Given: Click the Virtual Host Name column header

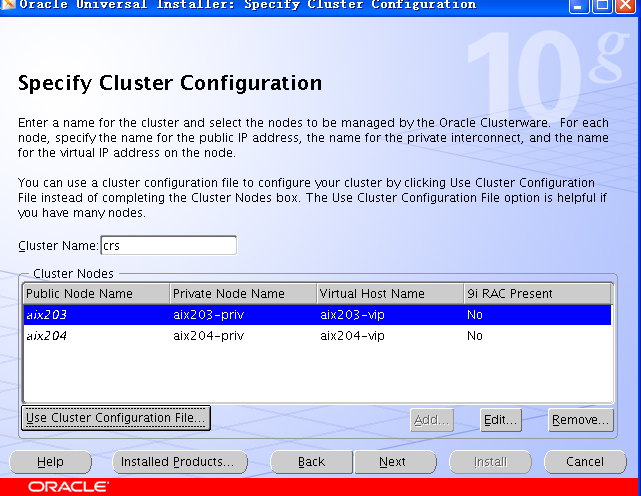Looking at the screenshot, I should 390,294.
